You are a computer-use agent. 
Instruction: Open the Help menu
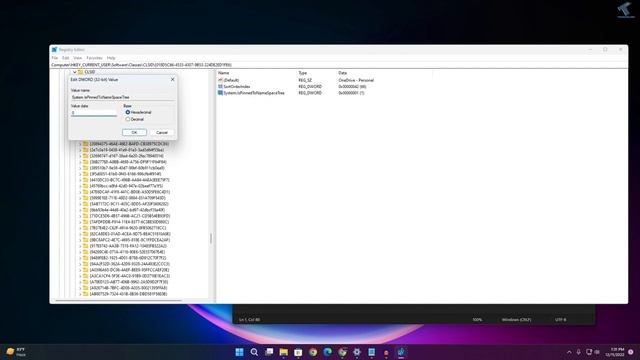click(x=111, y=58)
